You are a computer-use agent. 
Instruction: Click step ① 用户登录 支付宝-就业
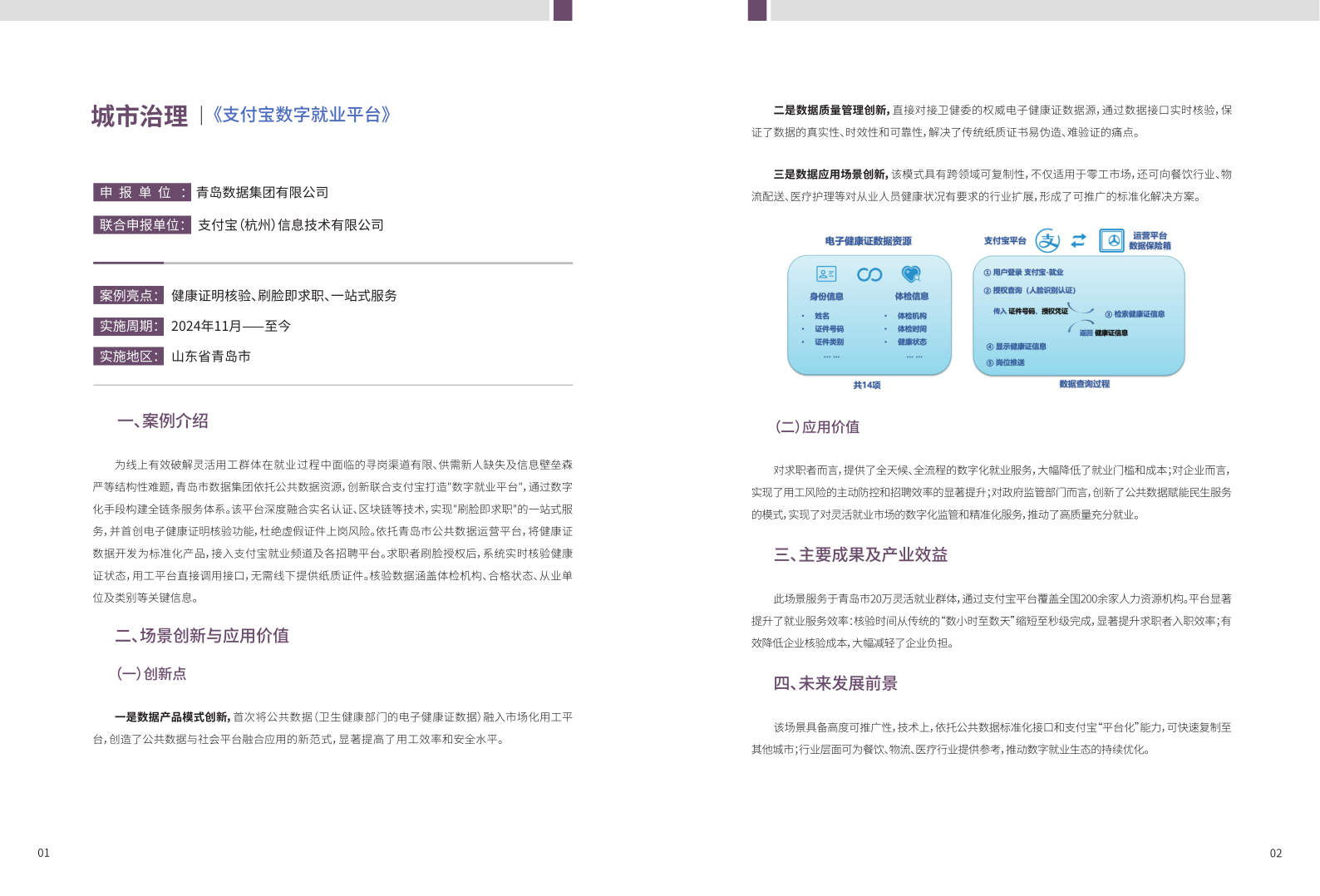tap(1023, 273)
